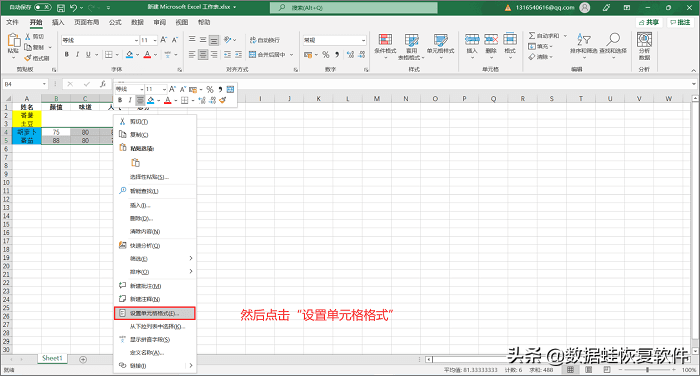The height and width of the screenshot is (376, 700).
Task: Click the Align Right icon in ribbon
Action: (214, 54)
